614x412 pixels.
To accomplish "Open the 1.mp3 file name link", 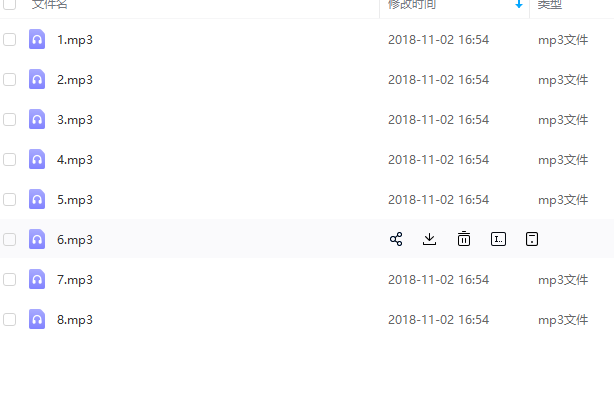I will pyautogui.click(x=75, y=40).
